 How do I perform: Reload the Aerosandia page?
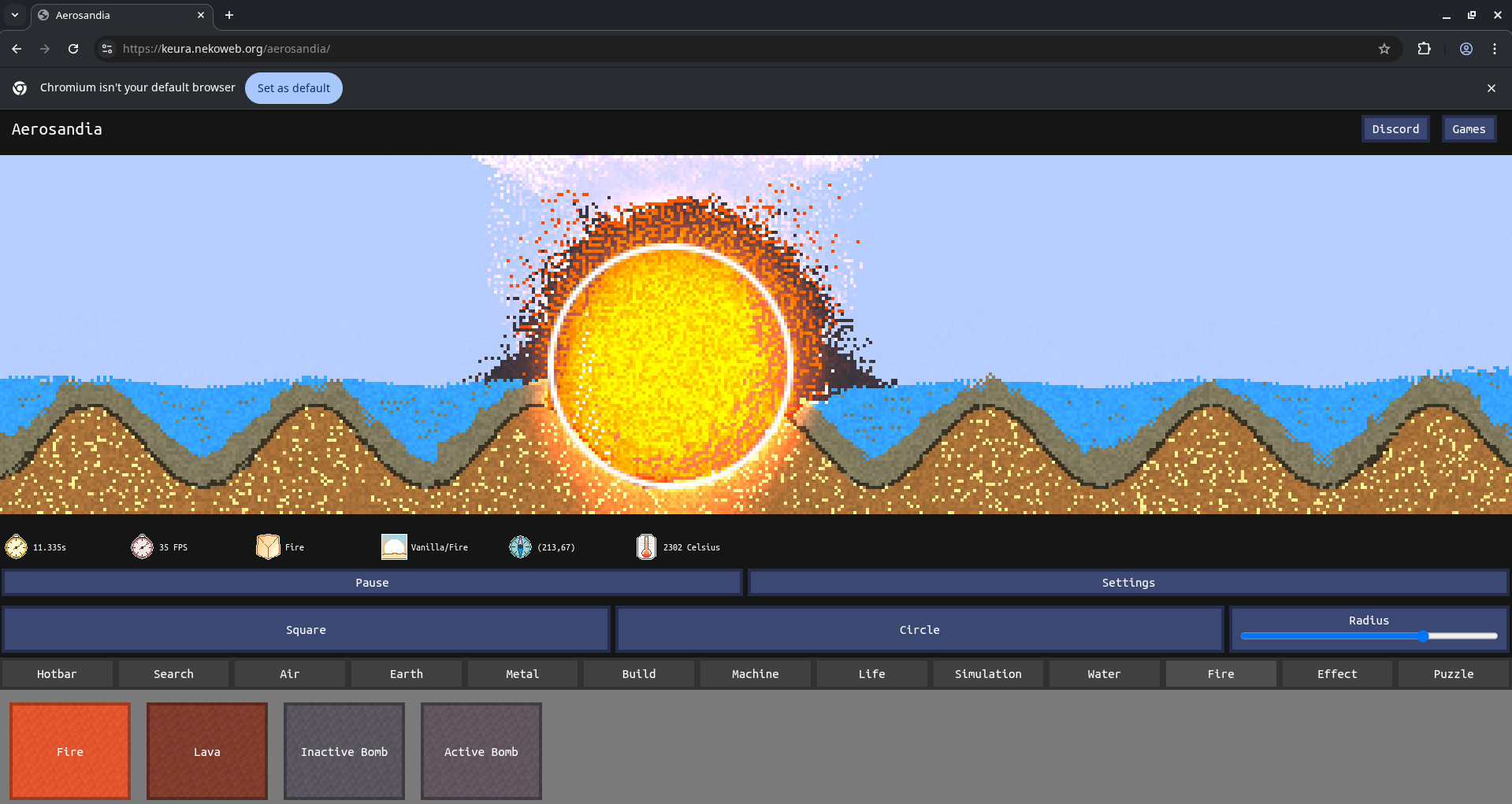click(x=73, y=49)
